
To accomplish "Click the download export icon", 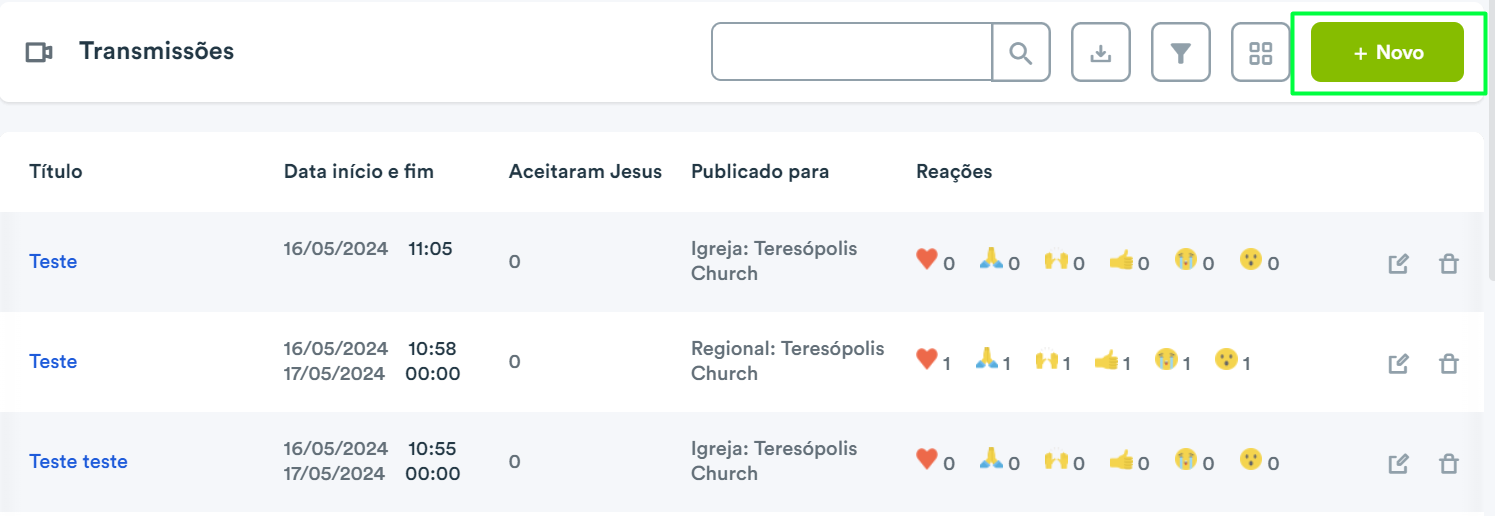I will [x=1101, y=52].
